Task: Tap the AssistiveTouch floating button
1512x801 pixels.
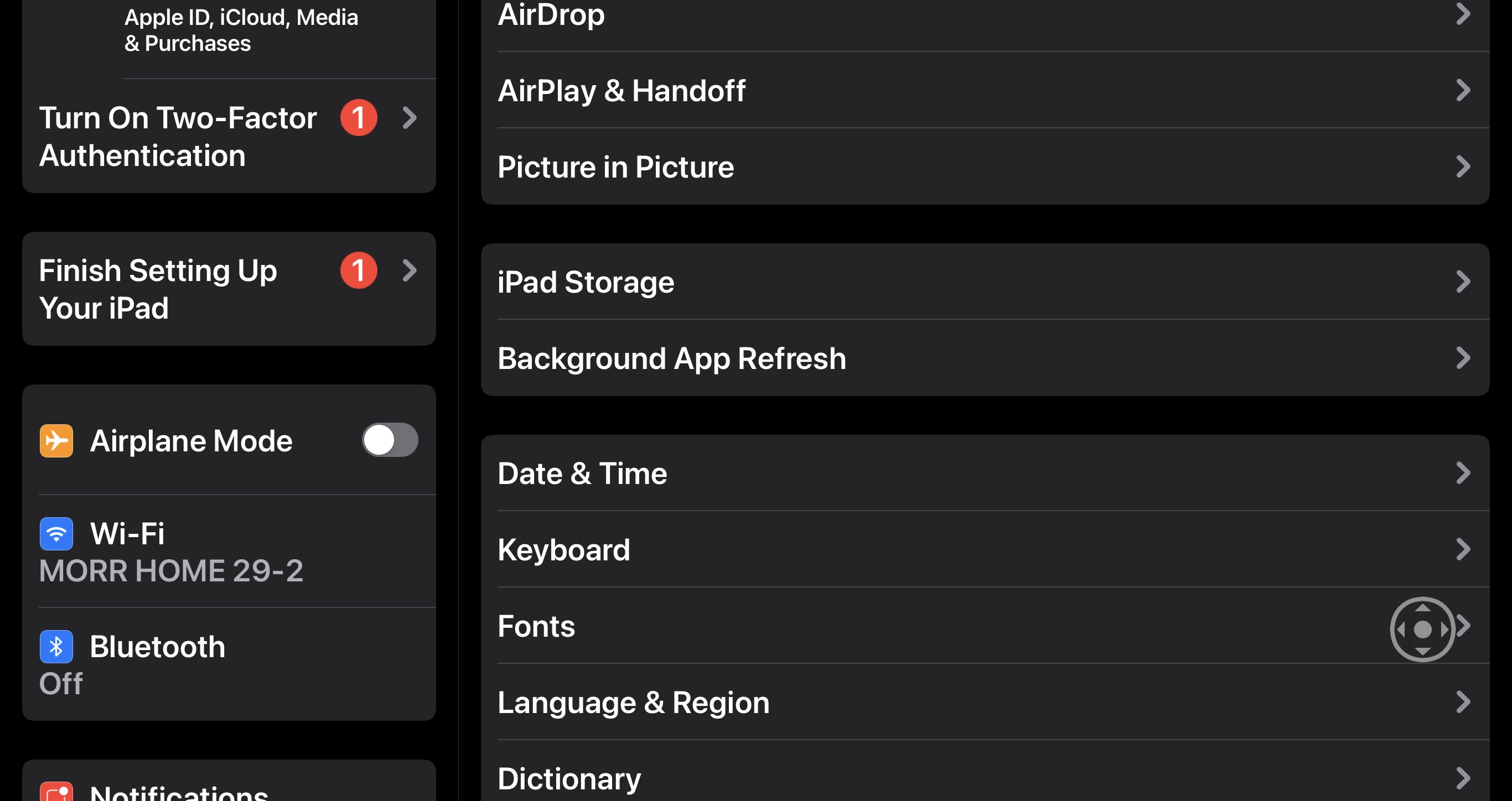Action: [x=1422, y=629]
